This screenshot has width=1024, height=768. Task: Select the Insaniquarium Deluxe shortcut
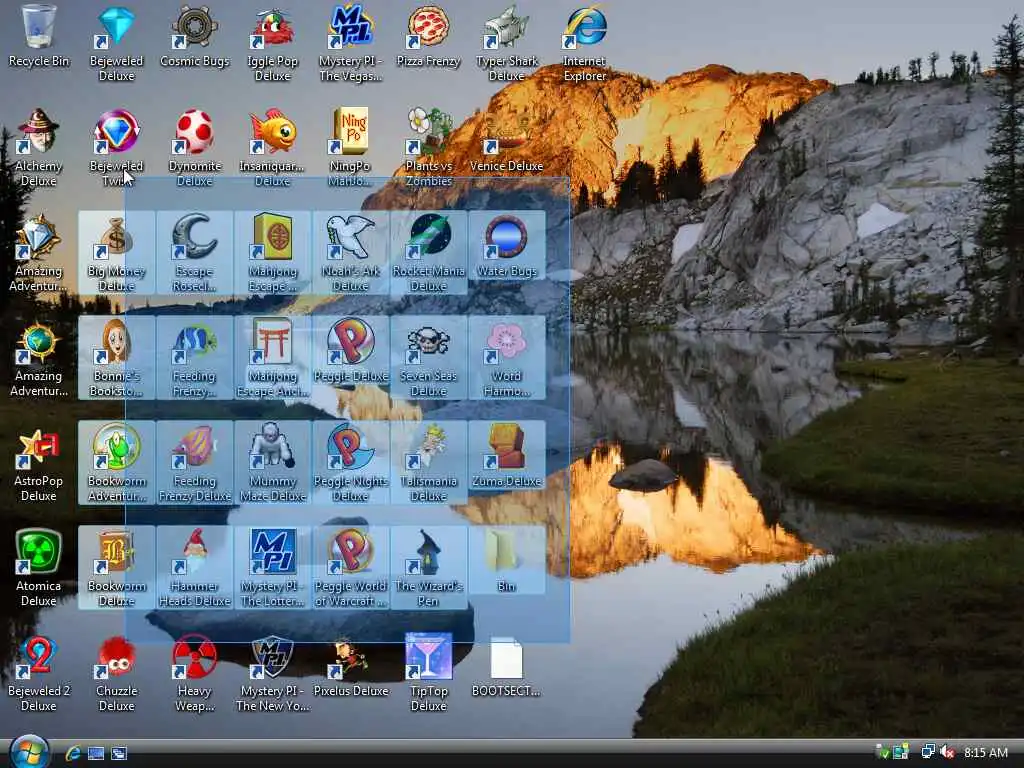[x=272, y=148]
